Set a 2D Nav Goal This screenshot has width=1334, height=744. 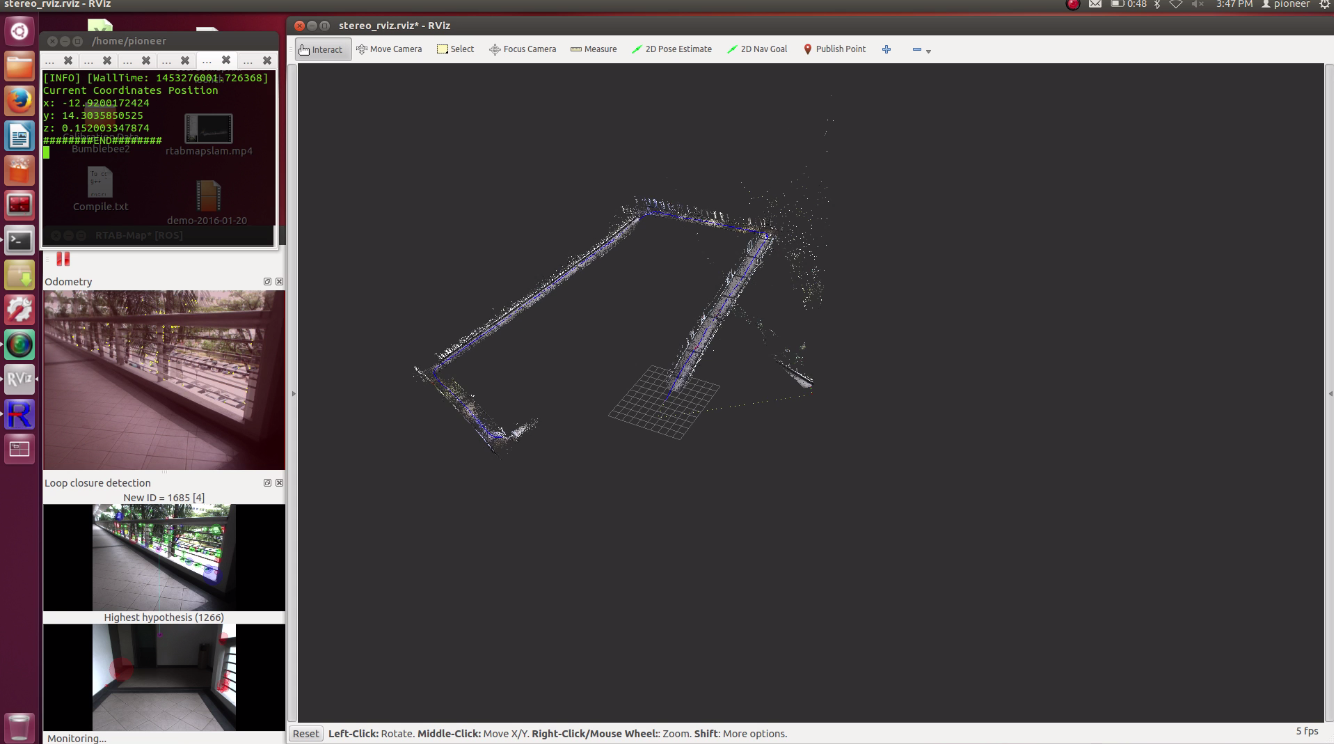[757, 49]
